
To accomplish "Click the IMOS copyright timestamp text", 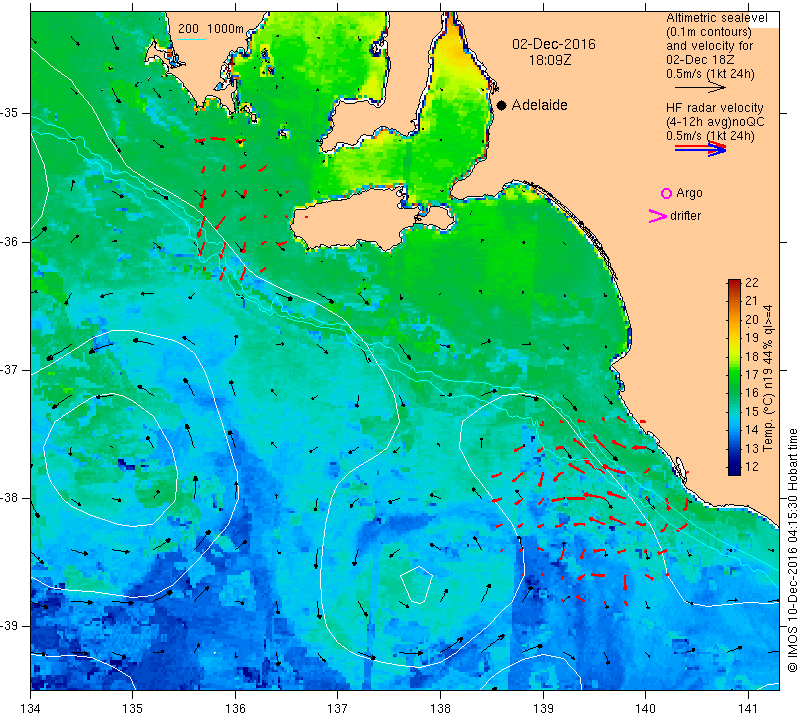I will coord(792,550).
